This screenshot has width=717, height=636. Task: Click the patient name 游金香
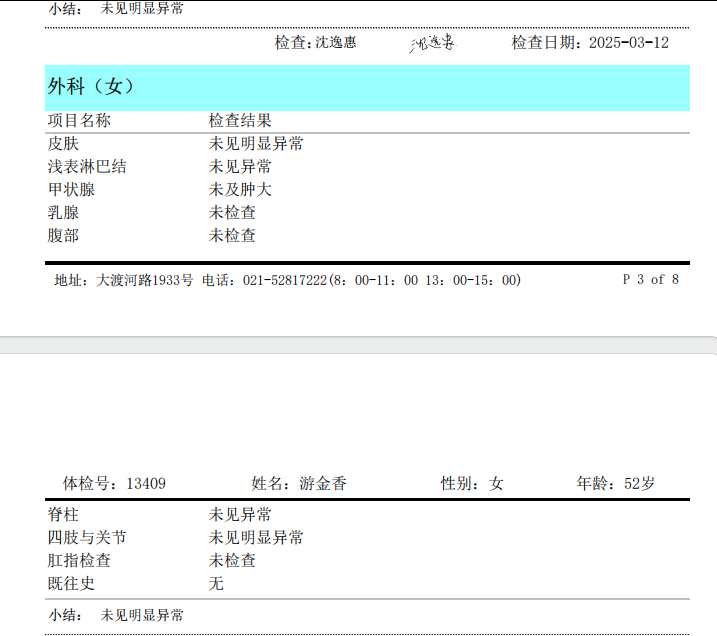pos(323,484)
